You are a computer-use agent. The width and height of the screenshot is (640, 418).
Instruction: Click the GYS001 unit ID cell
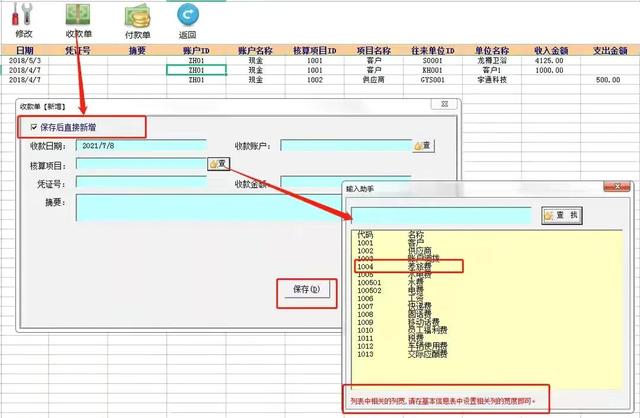pyautogui.click(x=433, y=80)
